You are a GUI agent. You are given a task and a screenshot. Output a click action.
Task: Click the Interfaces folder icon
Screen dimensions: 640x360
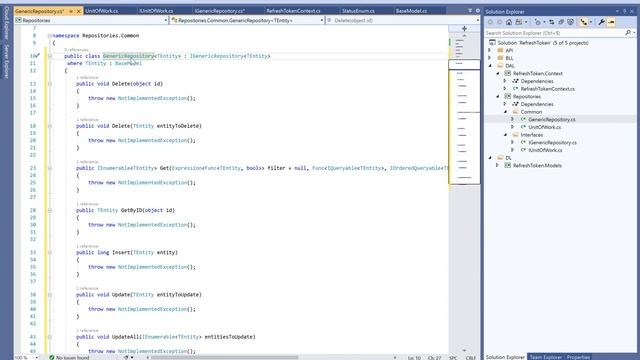click(516, 135)
